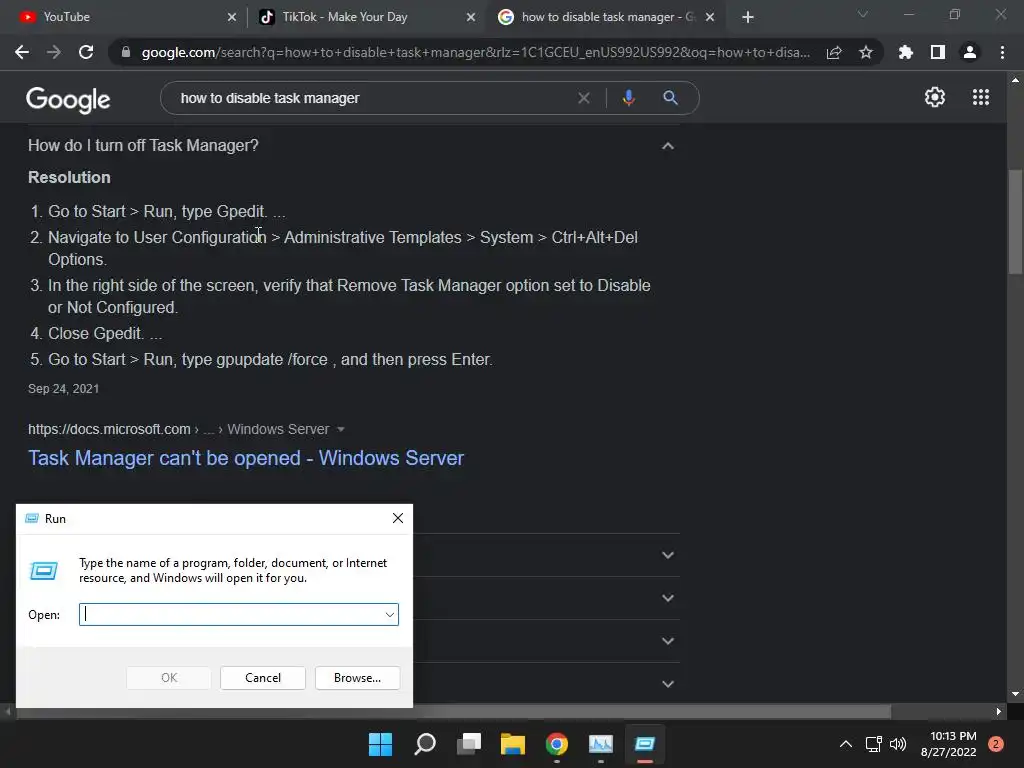Screen dimensions: 1024x768
Task: Open the docs.microsoft.com result options arrow
Action: [x=340, y=430]
